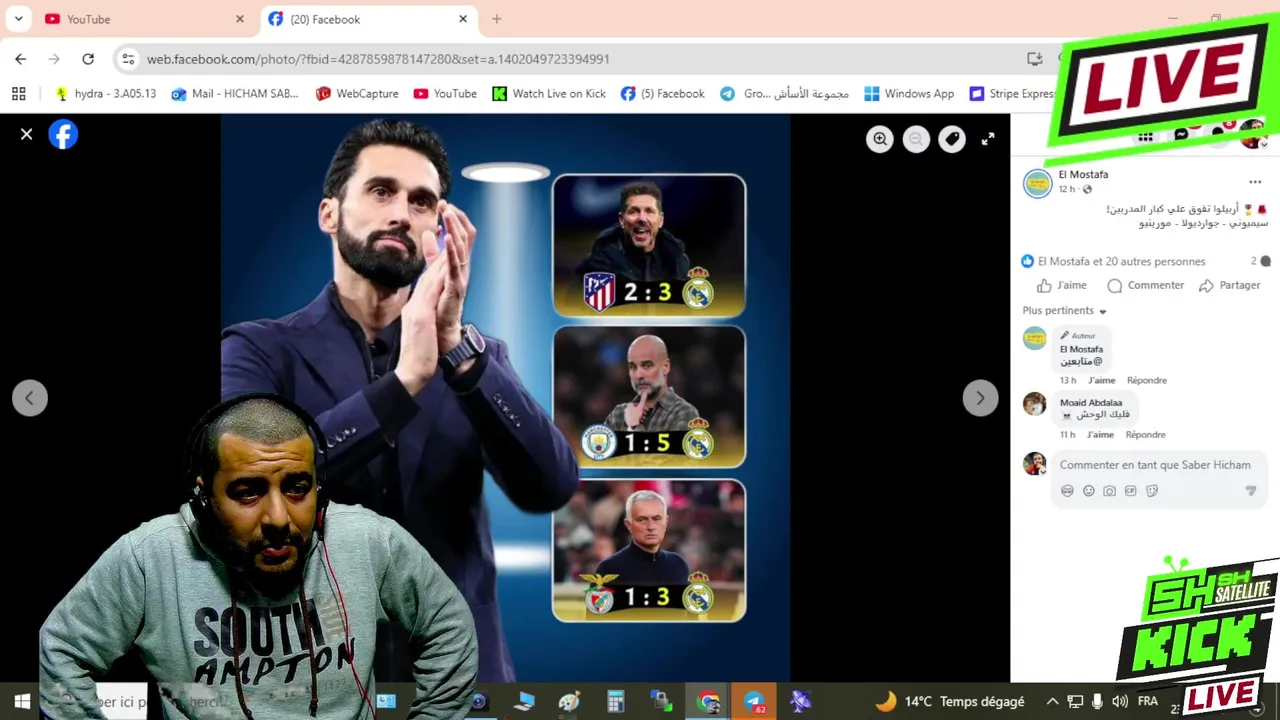The height and width of the screenshot is (720, 1280).
Task: Close the photo viewer with the X
Action: [x=27, y=134]
